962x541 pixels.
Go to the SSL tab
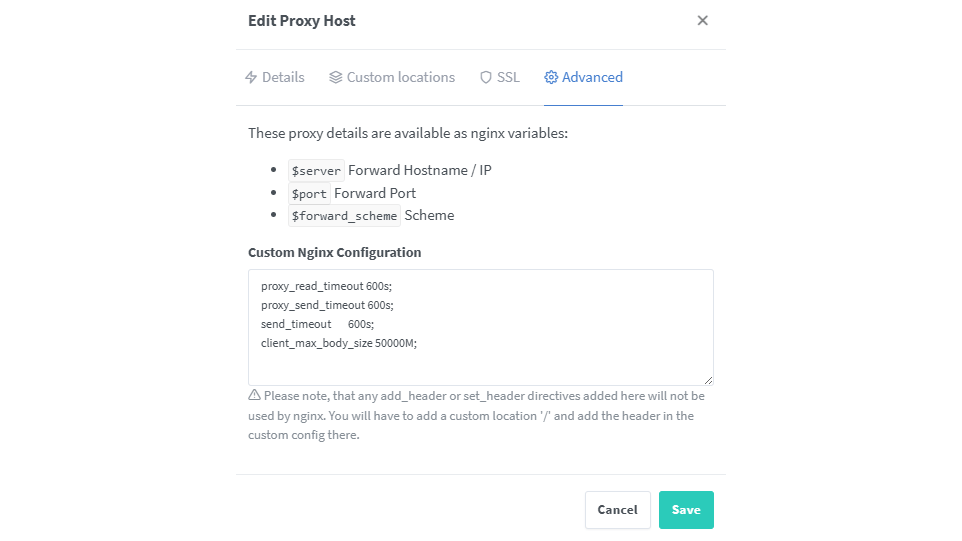pyautogui.click(x=508, y=77)
